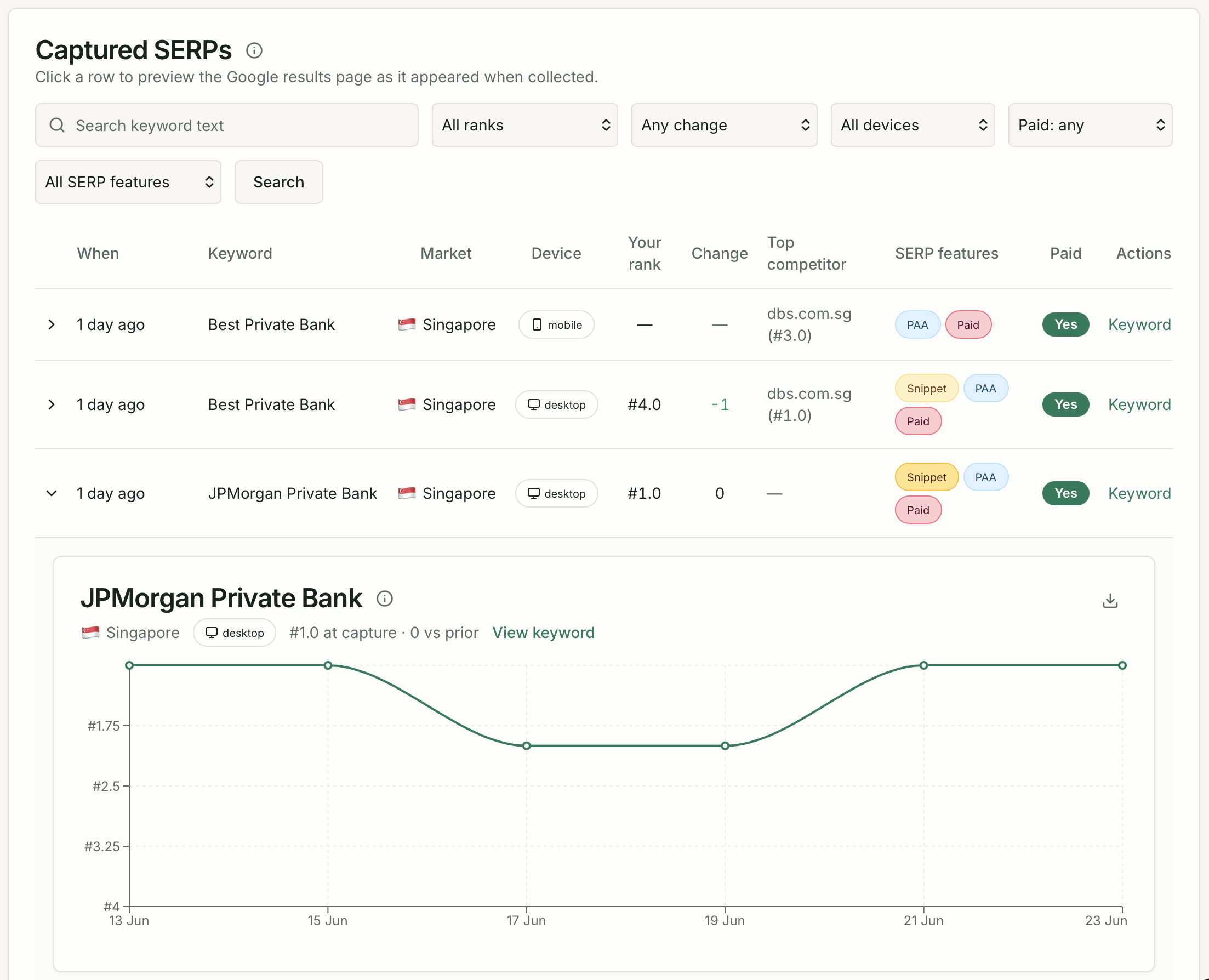Click dbs.com.sg (#1.0) competitor cell
Screen dimensions: 1209x980
click(809, 404)
